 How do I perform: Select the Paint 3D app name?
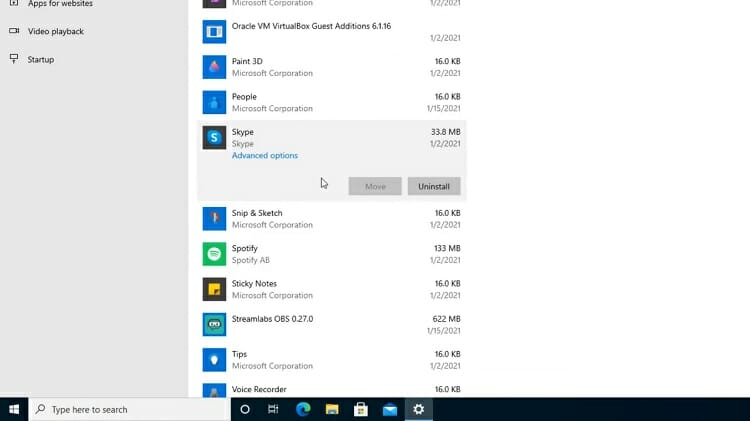click(x=247, y=61)
